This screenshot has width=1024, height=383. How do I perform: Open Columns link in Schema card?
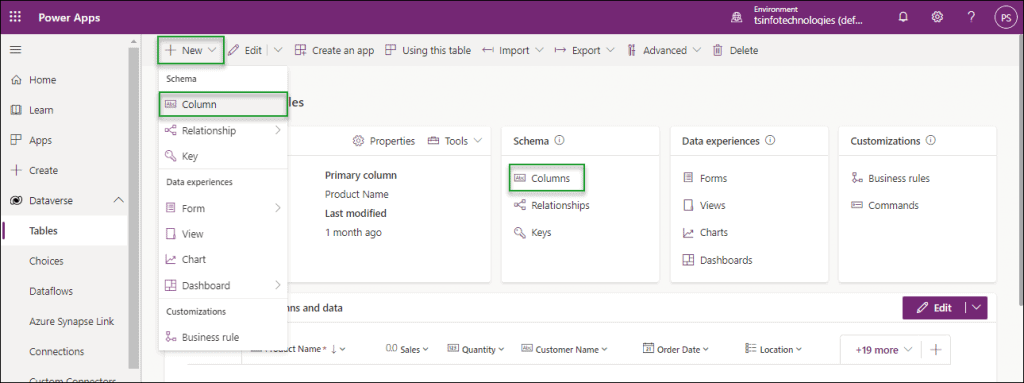pyautogui.click(x=550, y=178)
